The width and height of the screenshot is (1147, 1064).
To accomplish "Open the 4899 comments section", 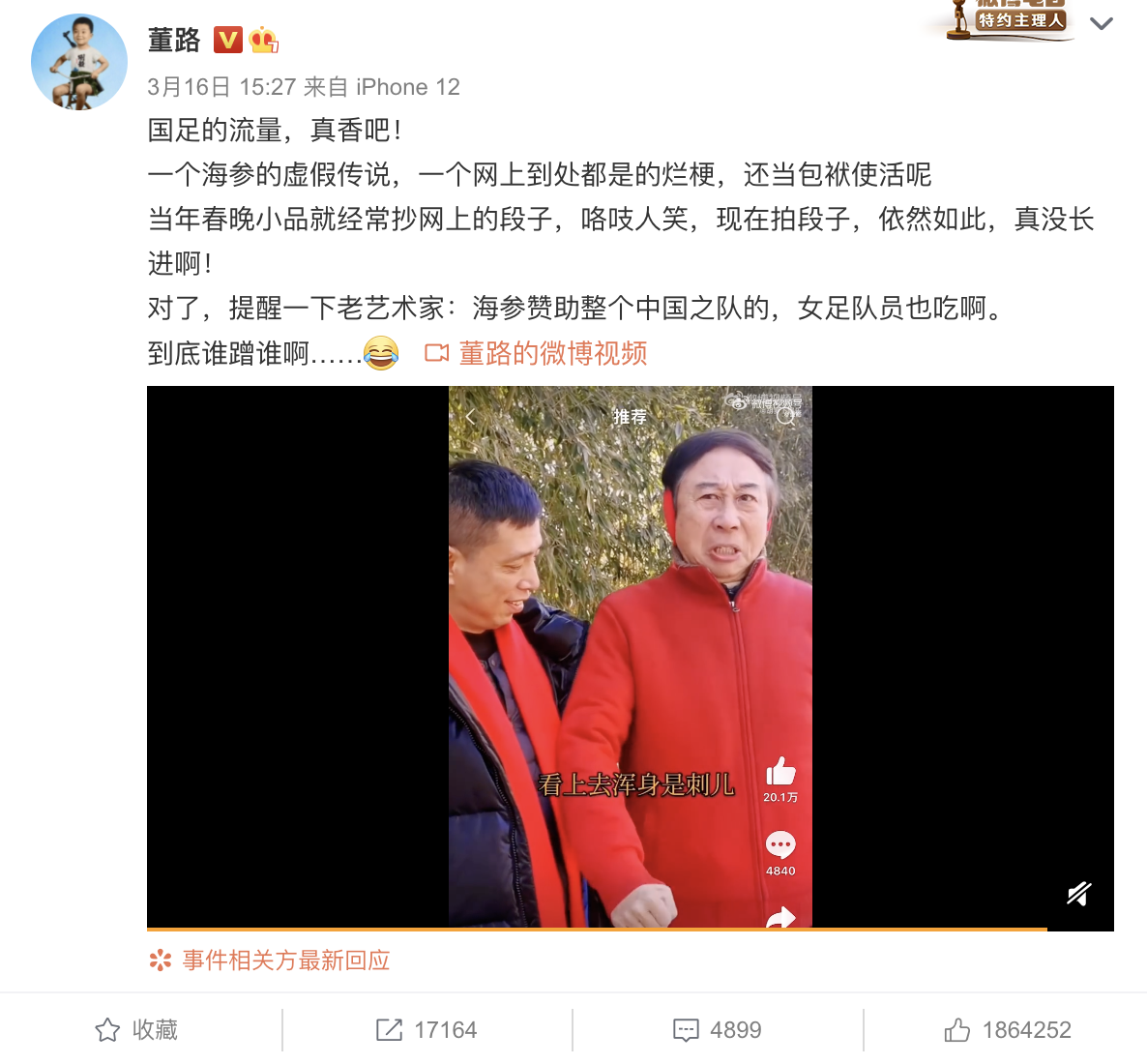I will (x=718, y=1029).
